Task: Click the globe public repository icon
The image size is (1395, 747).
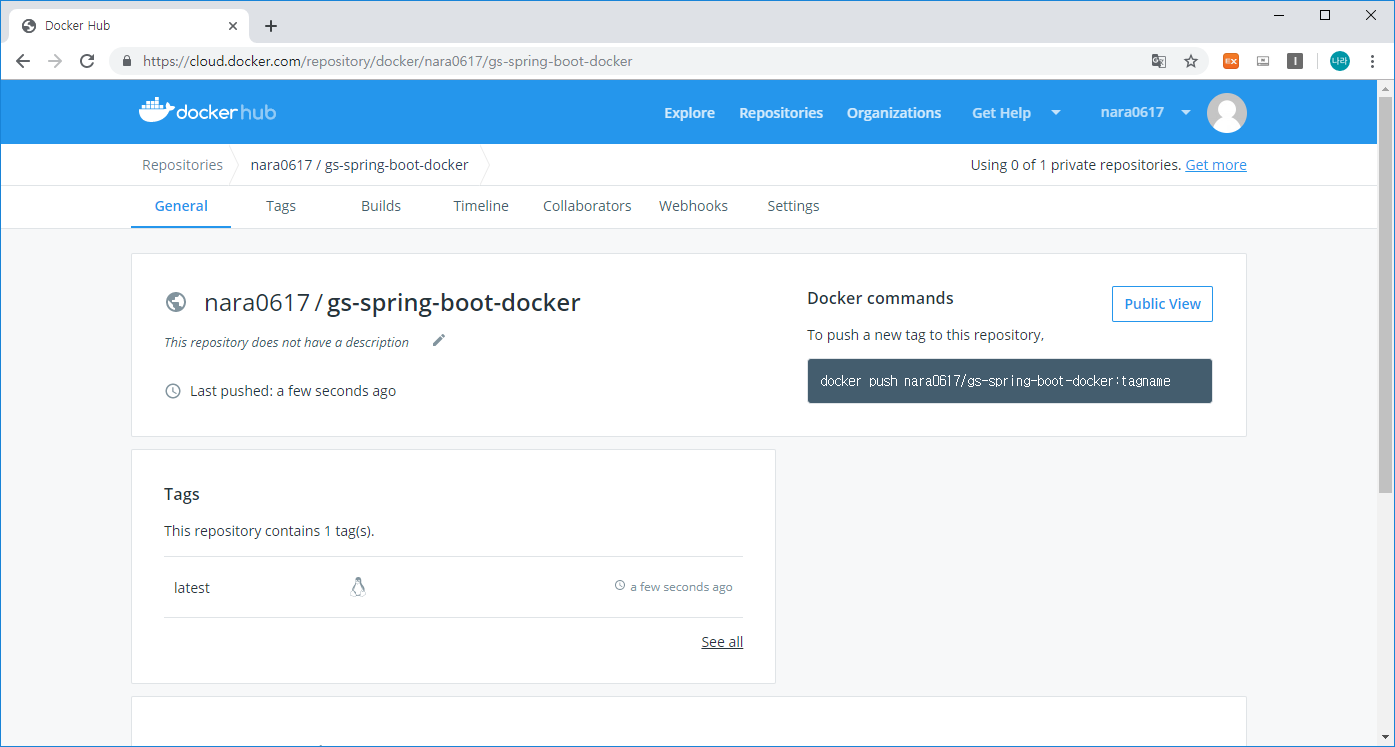Action: 176,302
